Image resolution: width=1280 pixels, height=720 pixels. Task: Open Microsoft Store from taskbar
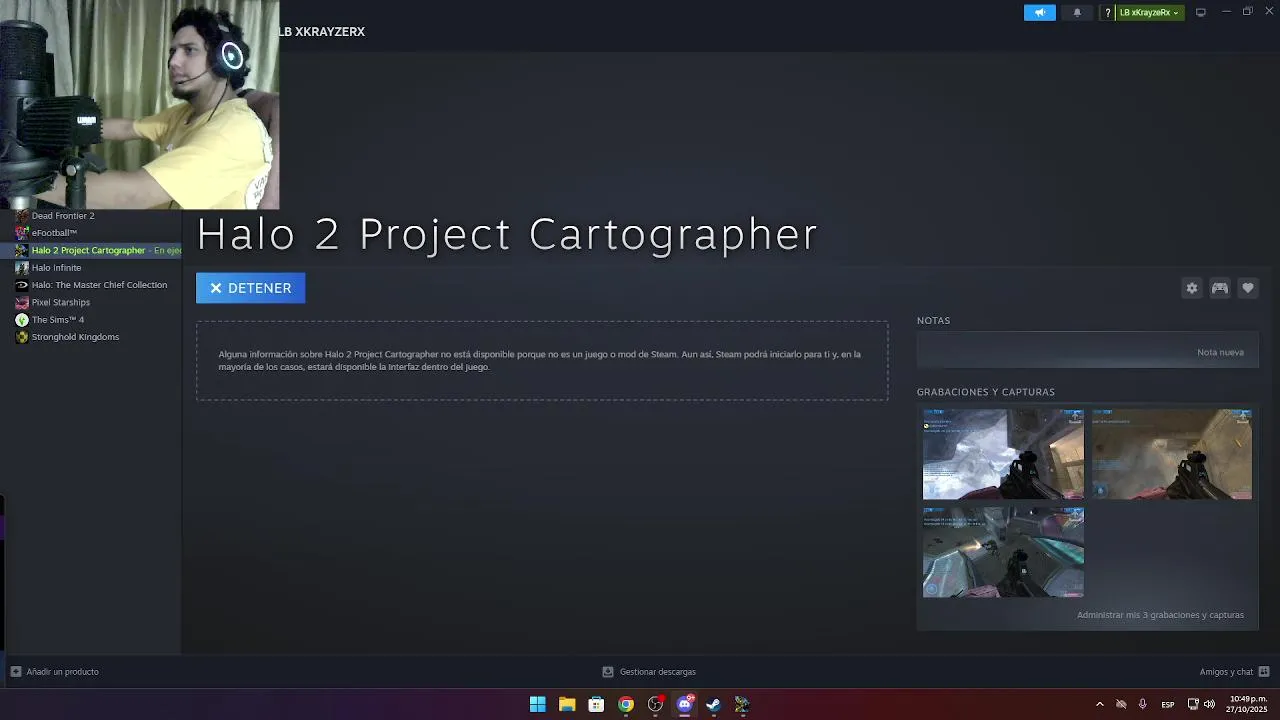596,704
